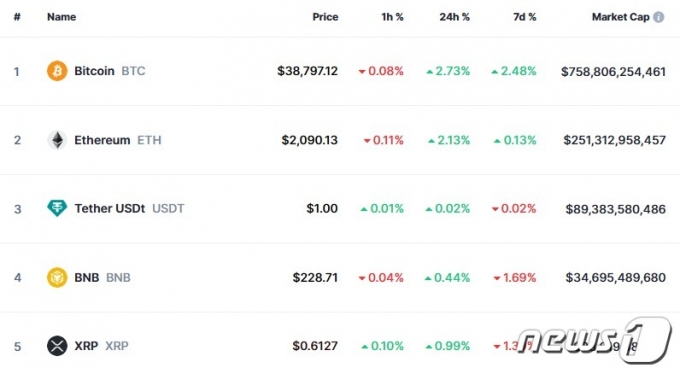Click the Market Cap info icon
680x374 pixels.
pyautogui.click(x=658, y=17)
